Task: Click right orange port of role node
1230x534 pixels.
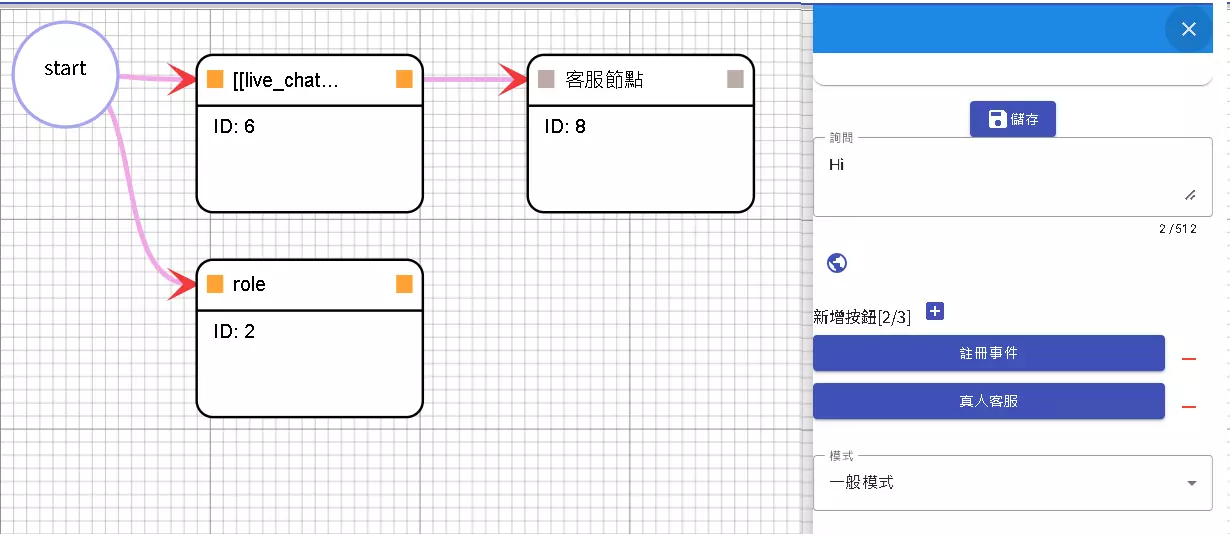Action: [x=404, y=284]
